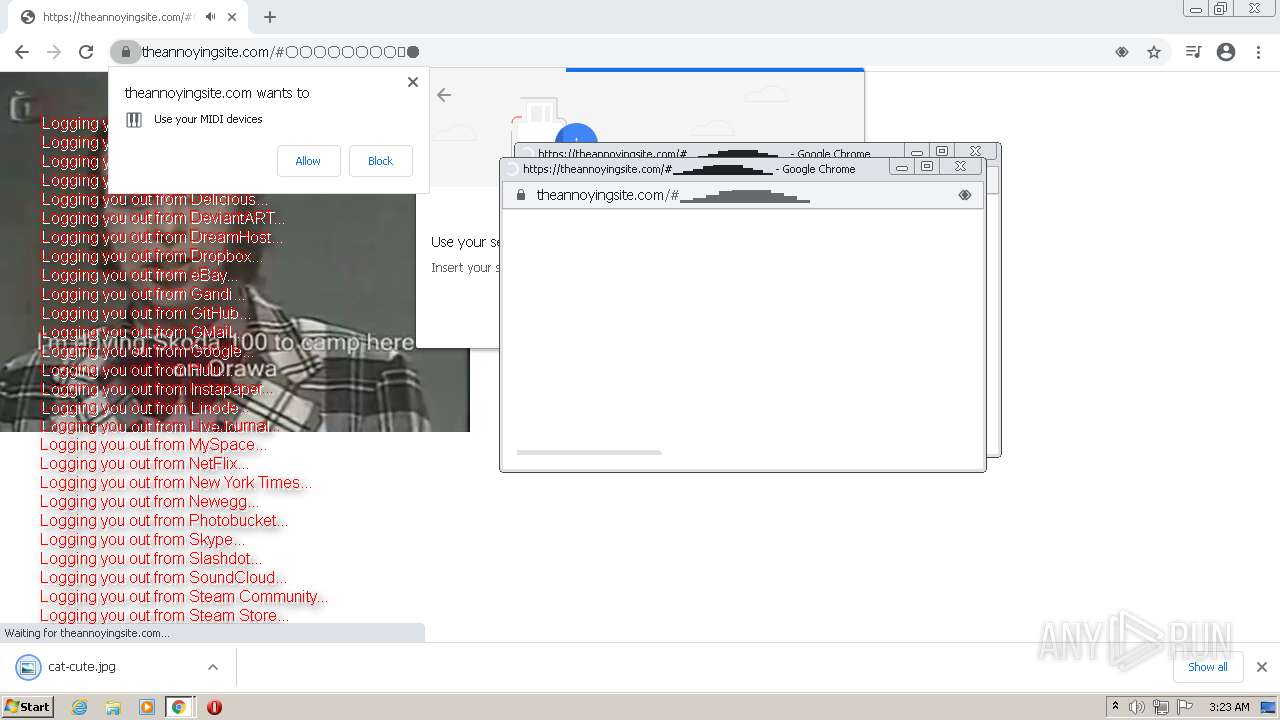Click the horizontal scrollbar in popup window

(589, 453)
